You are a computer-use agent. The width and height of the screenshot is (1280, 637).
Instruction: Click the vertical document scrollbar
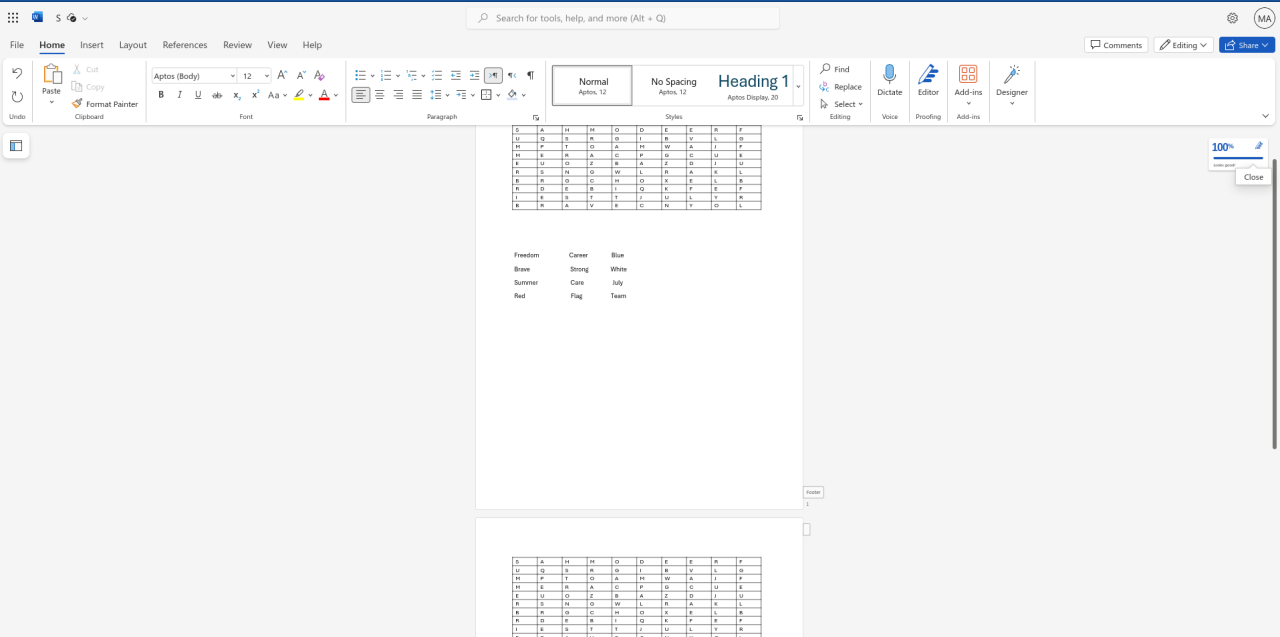tap(1275, 303)
